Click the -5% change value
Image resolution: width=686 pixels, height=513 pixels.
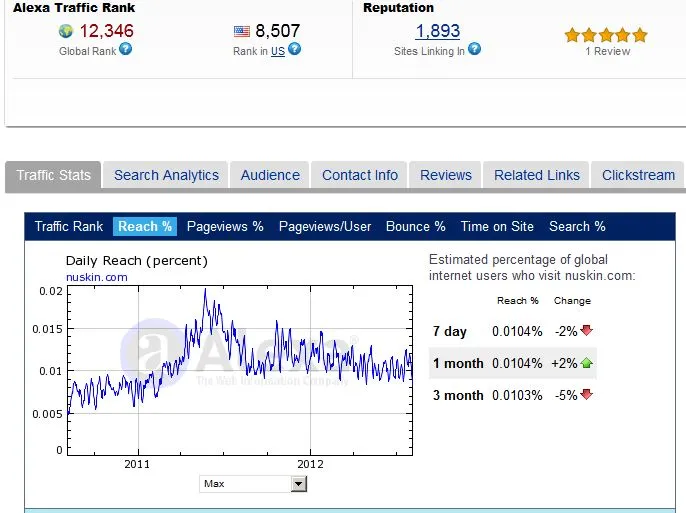[x=566, y=395]
